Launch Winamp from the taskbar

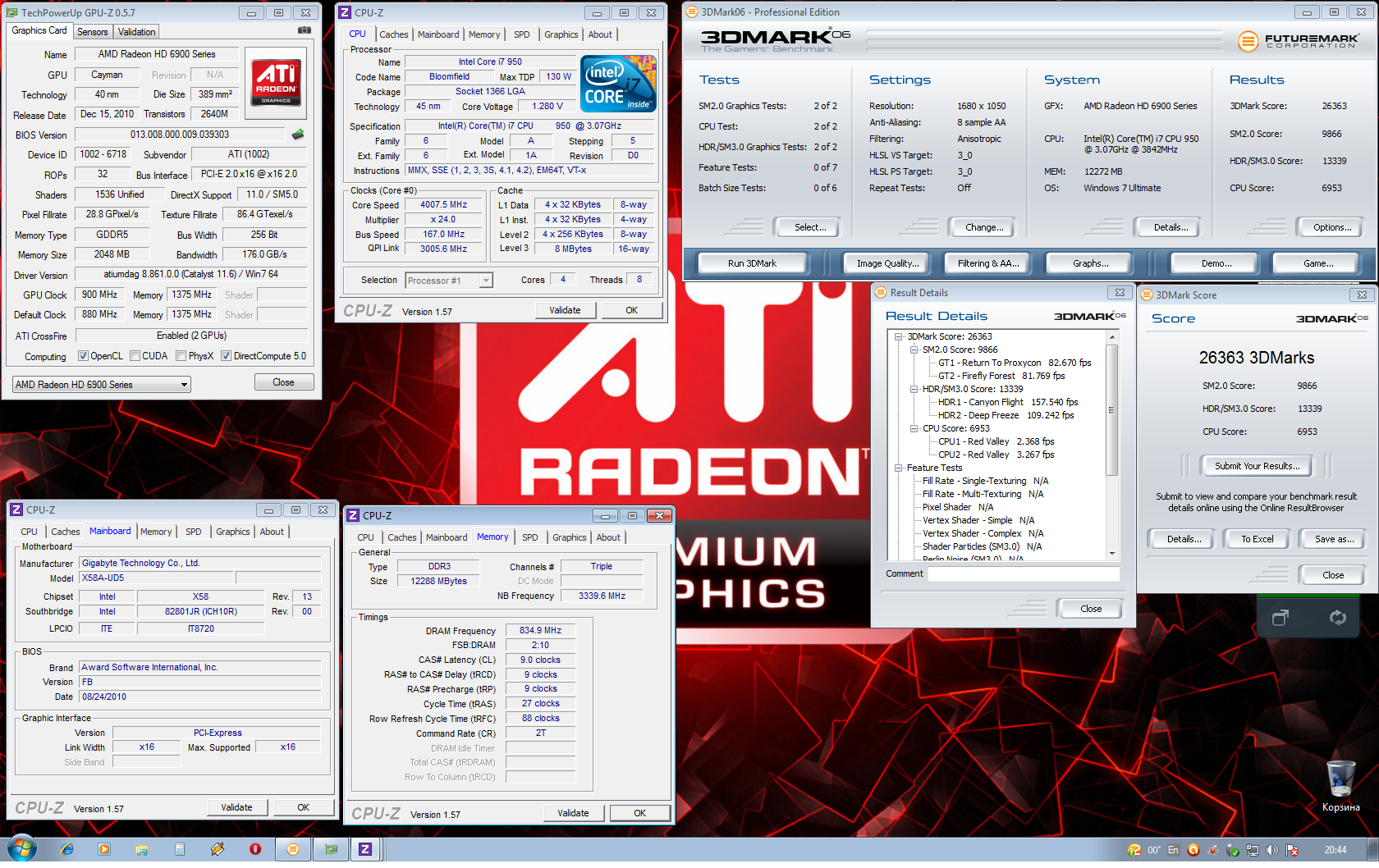218,850
